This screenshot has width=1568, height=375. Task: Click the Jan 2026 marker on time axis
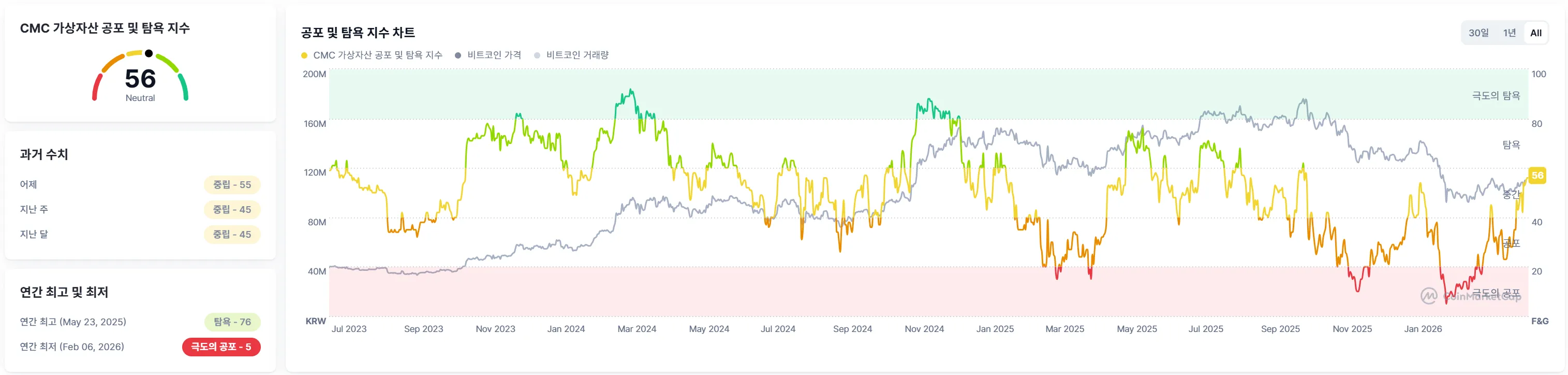(x=1423, y=329)
